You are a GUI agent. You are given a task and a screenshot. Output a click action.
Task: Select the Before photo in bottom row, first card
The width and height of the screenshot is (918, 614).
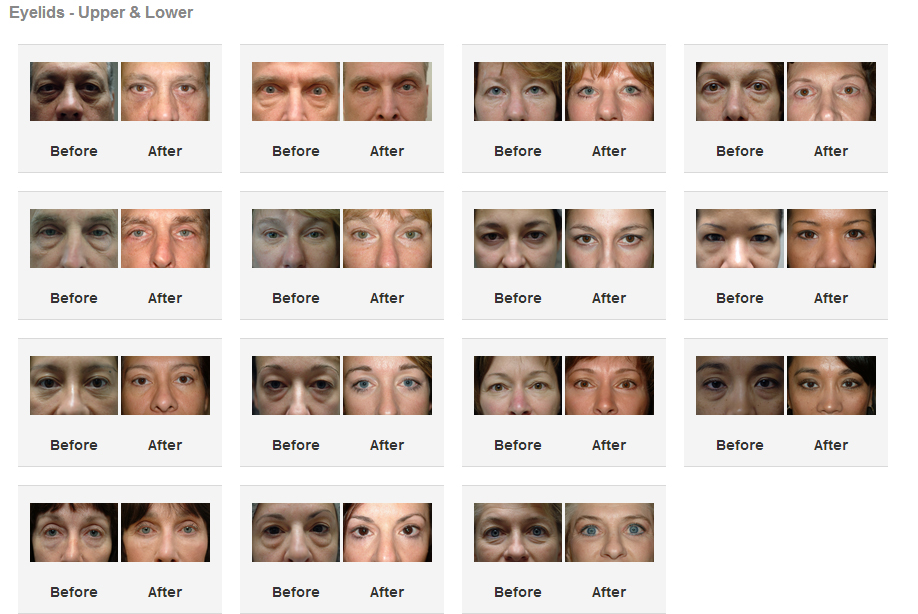74,532
